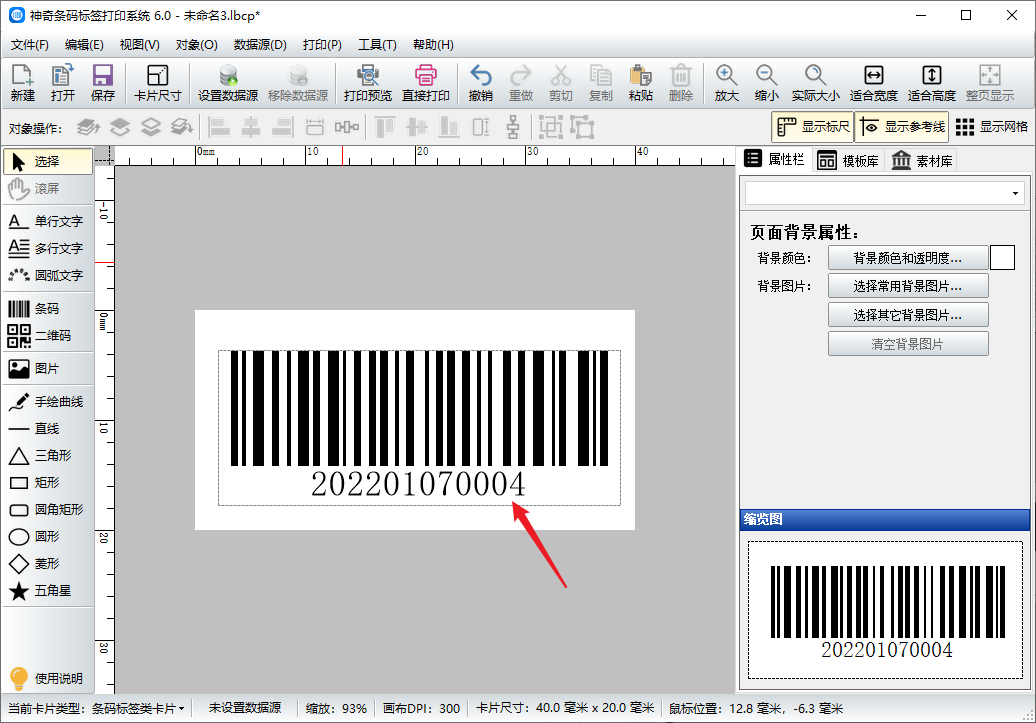Open the 工具(T) menu
Image resolution: width=1036 pixels, height=723 pixels.
[x=377, y=44]
